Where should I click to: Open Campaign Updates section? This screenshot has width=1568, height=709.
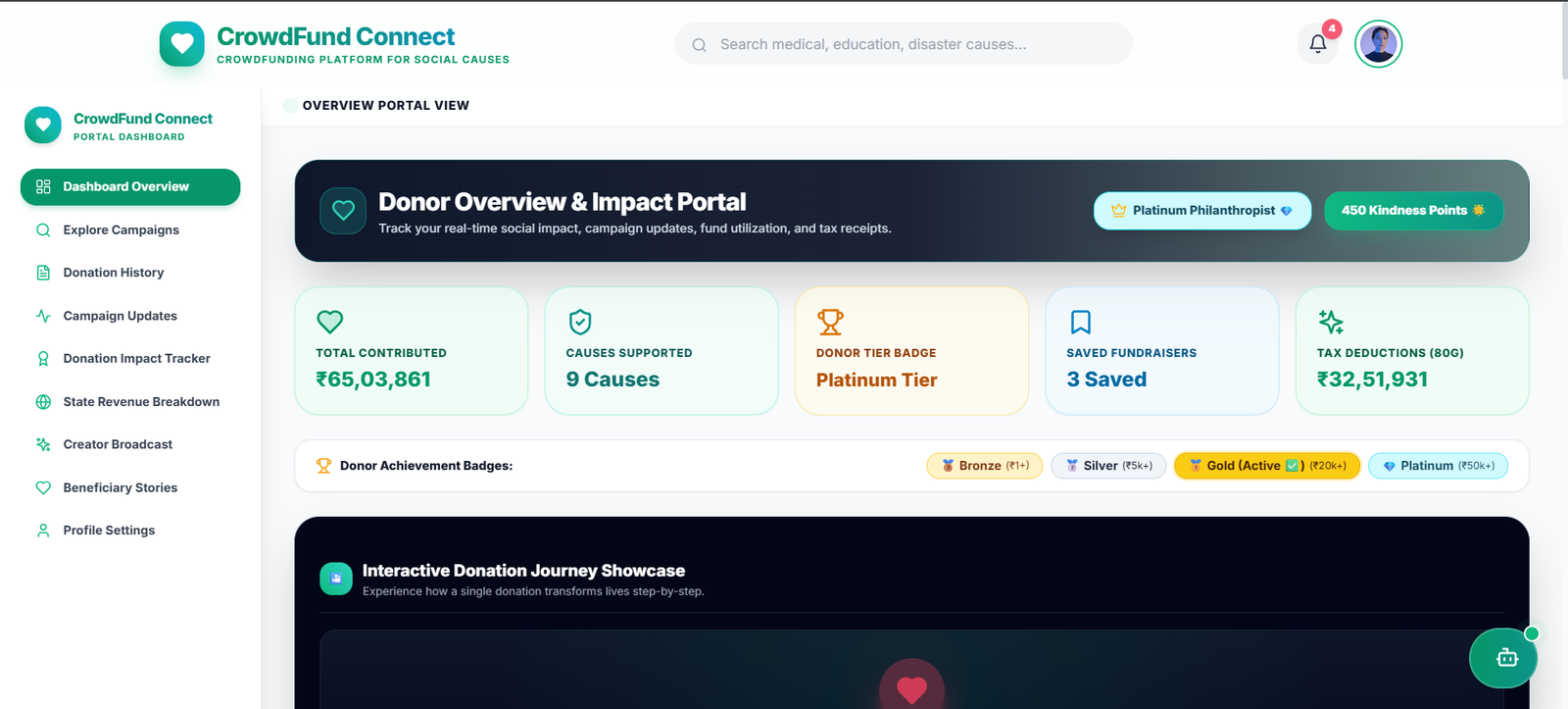[x=130, y=316]
